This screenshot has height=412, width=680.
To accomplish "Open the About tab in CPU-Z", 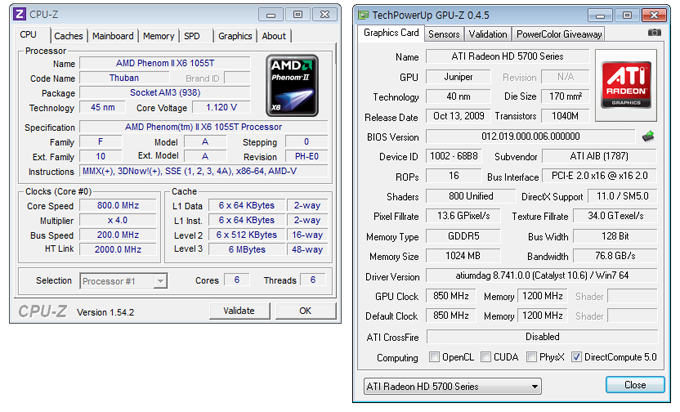I will (x=274, y=36).
